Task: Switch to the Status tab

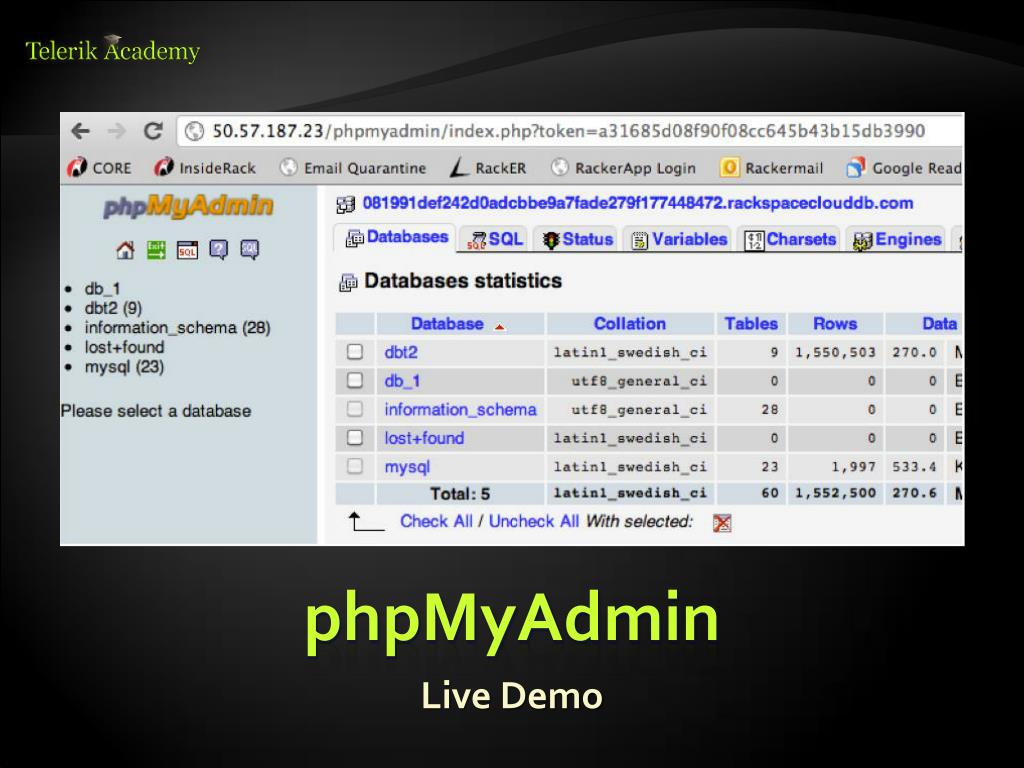Action: click(577, 240)
